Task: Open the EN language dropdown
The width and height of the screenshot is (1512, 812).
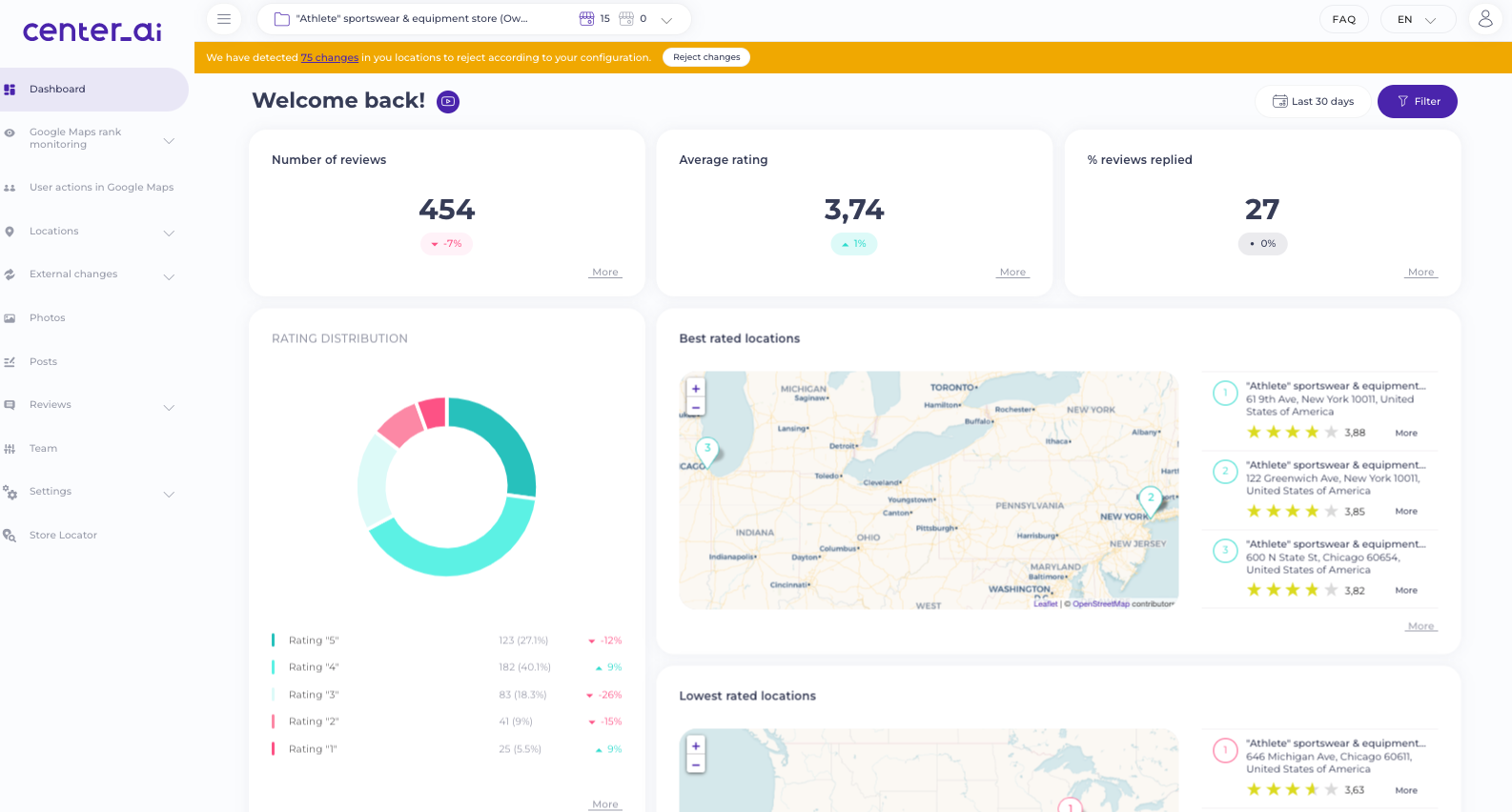Action: (x=1418, y=19)
